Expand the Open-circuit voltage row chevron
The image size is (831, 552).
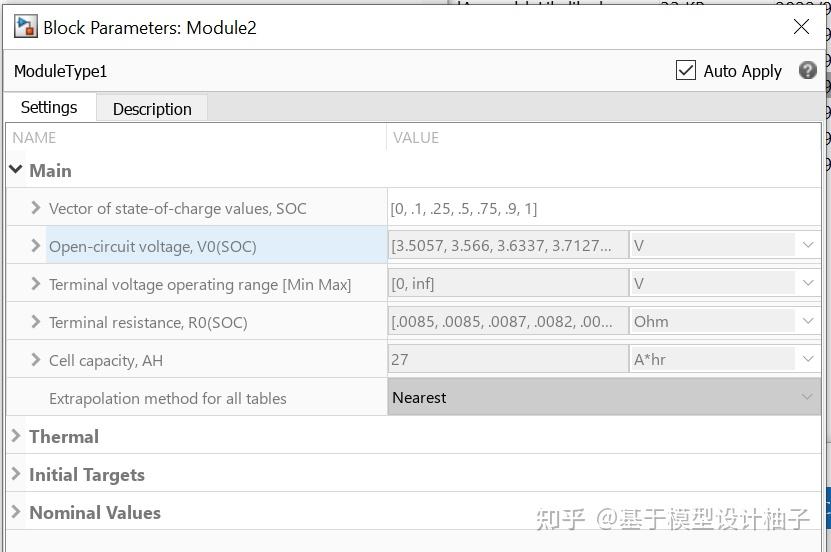36,246
